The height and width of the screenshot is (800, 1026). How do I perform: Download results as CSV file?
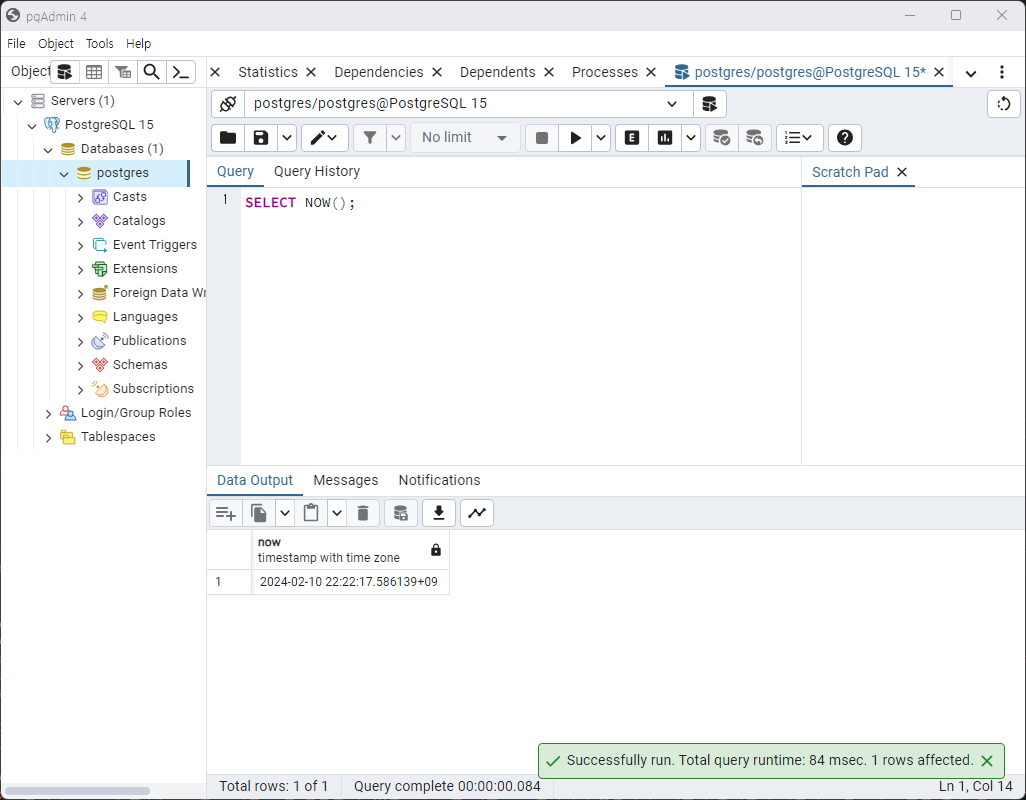coord(439,513)
